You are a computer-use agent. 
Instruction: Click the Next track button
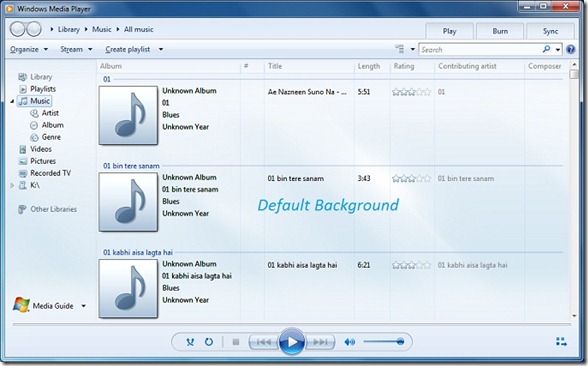[320, 342]
